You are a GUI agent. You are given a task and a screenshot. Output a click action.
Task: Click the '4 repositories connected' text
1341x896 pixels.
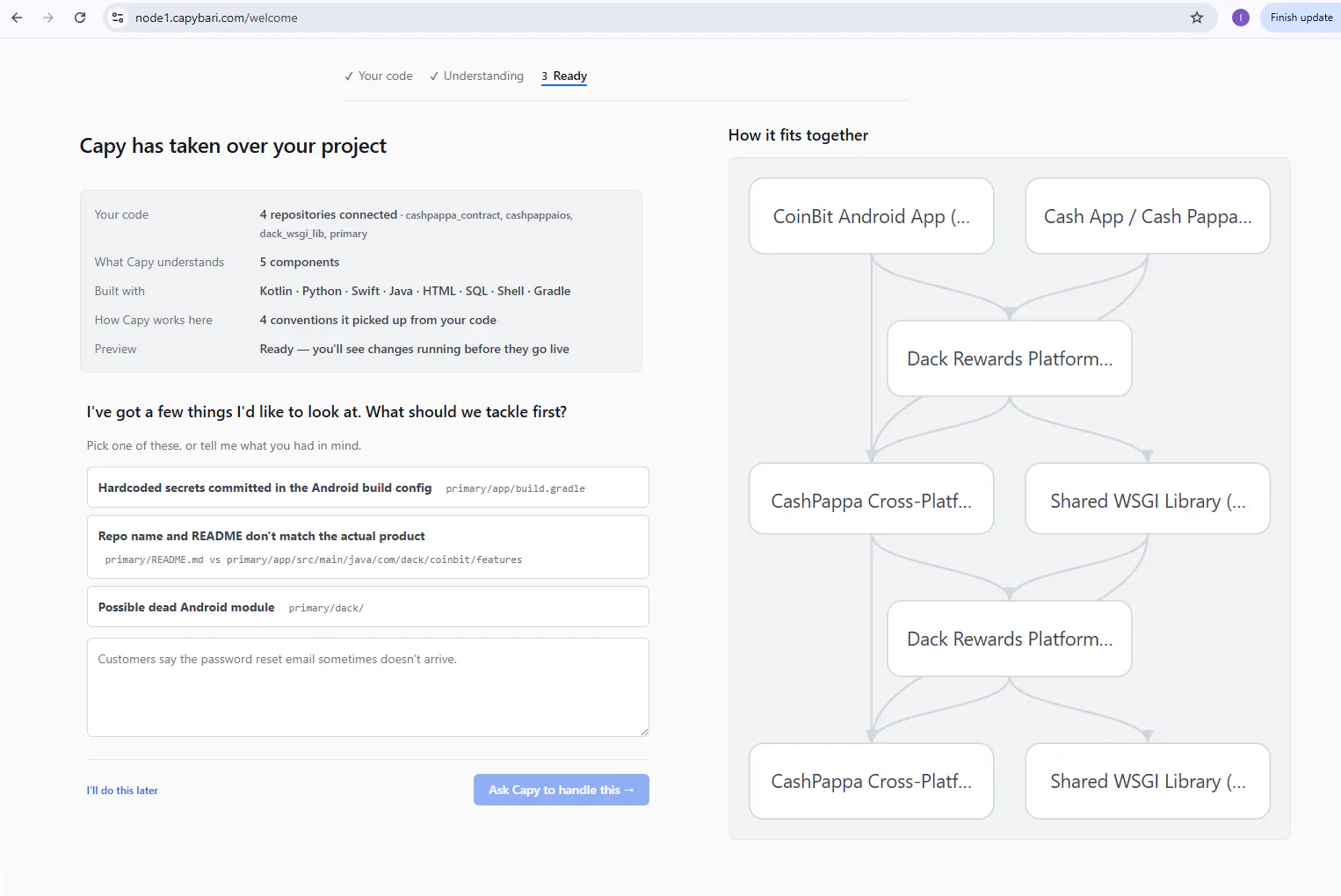[x=329, y=214]
